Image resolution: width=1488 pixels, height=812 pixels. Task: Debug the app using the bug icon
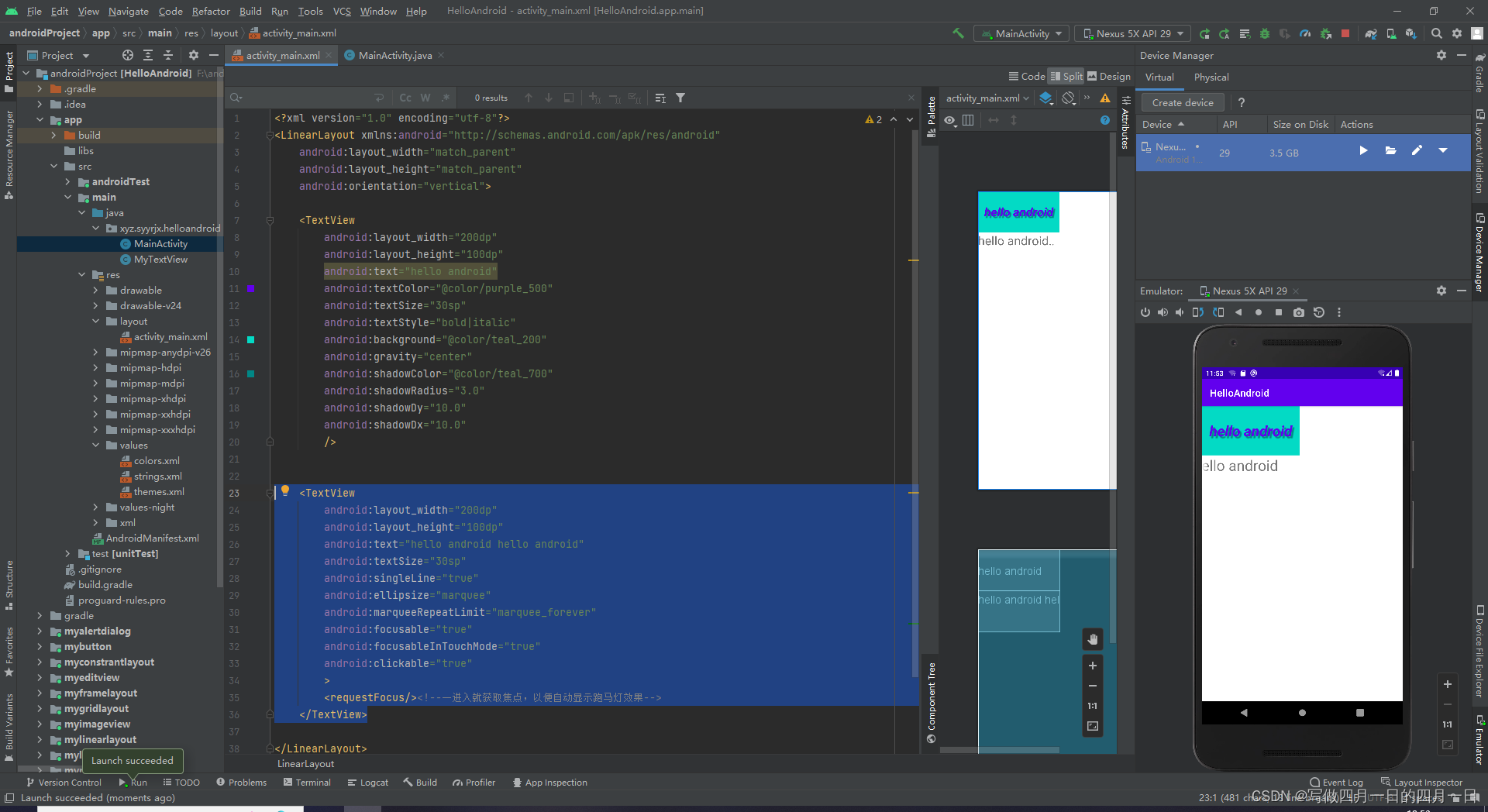pyautogui.click(x=1263, y=33)
